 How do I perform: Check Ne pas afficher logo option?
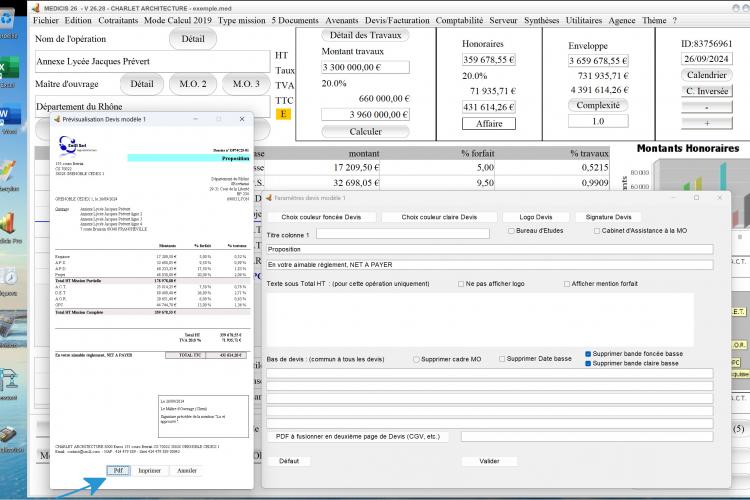pyautogui.click(x=461, y=284)
